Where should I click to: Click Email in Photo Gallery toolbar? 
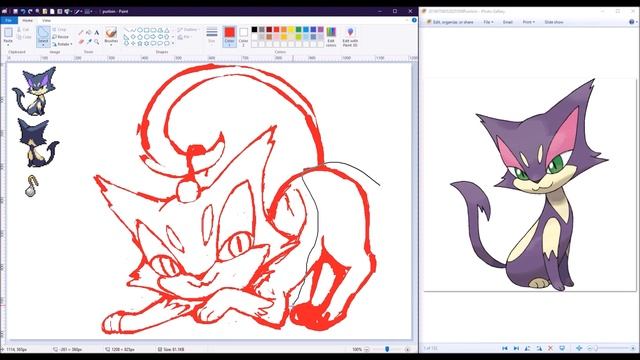(x=507, y=22)
